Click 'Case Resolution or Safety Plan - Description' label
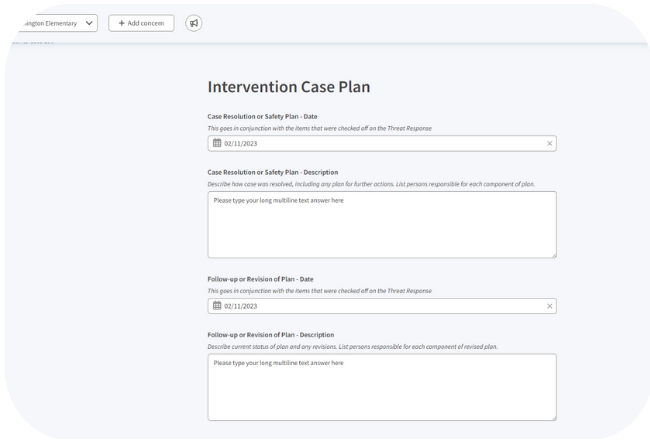650x440 pixels. coord(272,172)
